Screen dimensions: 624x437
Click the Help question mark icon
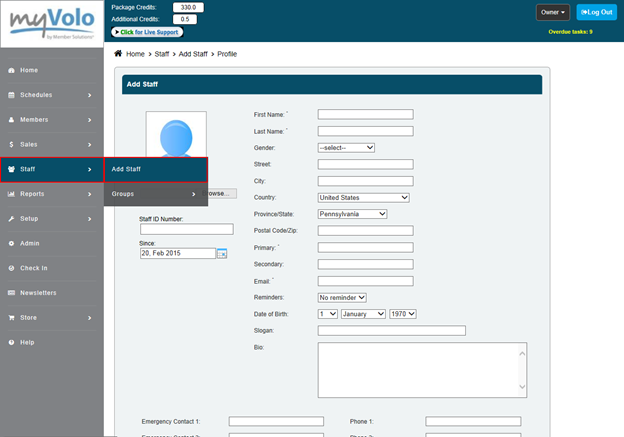11,342
